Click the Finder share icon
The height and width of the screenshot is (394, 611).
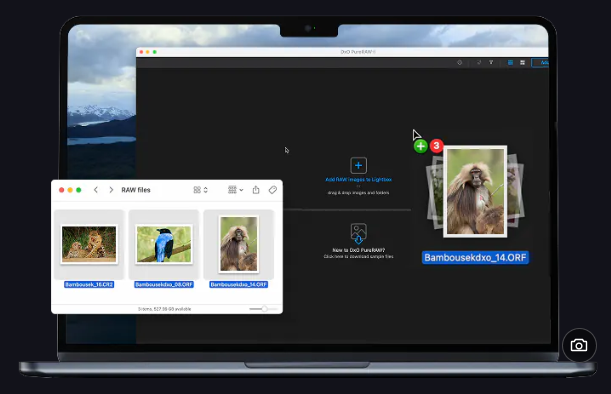(256, 190)
